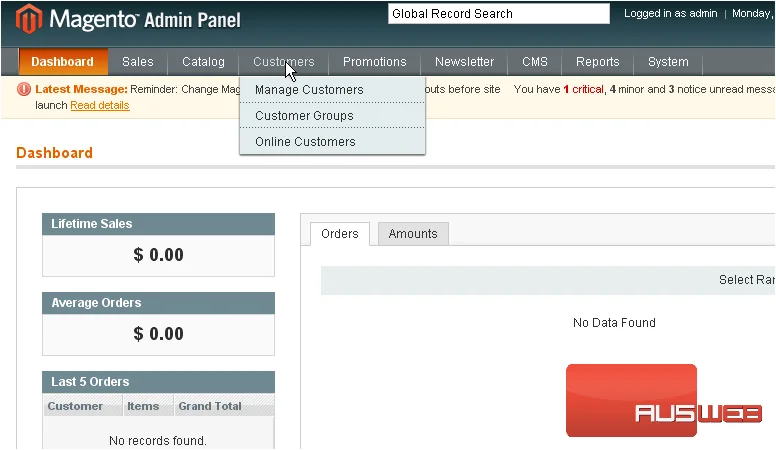The height and width of the screenshot is (450, 776).
Task: Open the Reports menu
Action: (597, 62)
